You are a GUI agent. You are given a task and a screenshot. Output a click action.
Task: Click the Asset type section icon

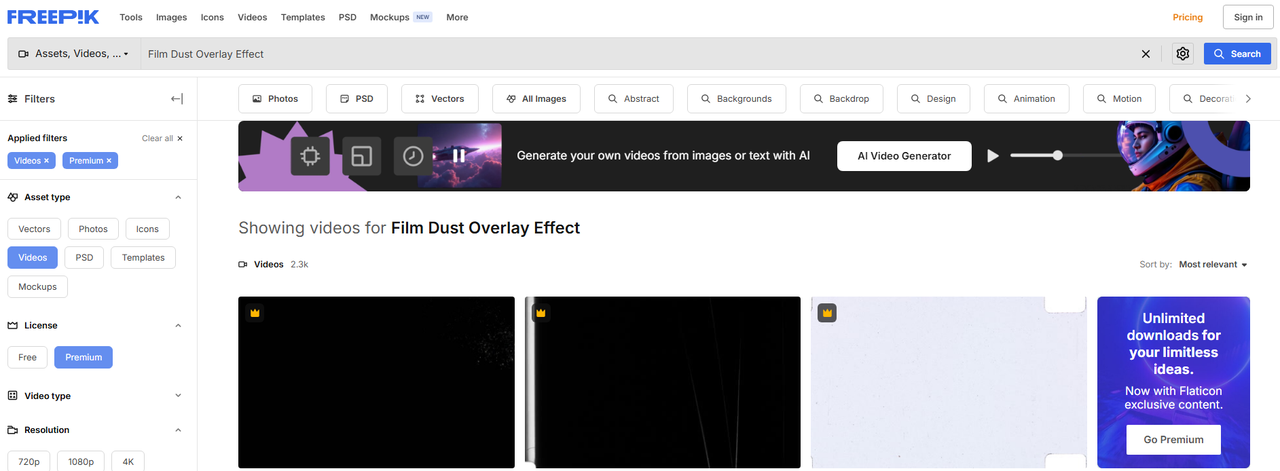click(x=14, y=197)
